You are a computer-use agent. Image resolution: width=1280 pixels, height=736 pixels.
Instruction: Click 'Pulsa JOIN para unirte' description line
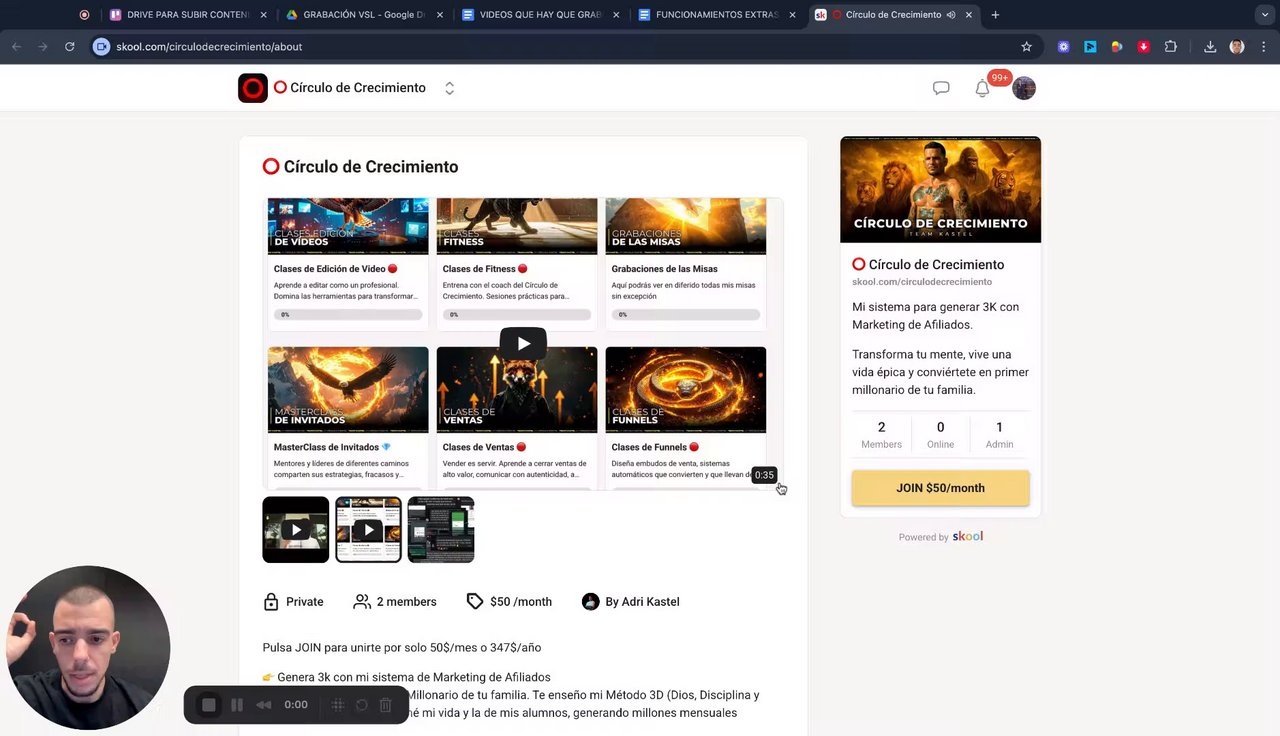402,647
